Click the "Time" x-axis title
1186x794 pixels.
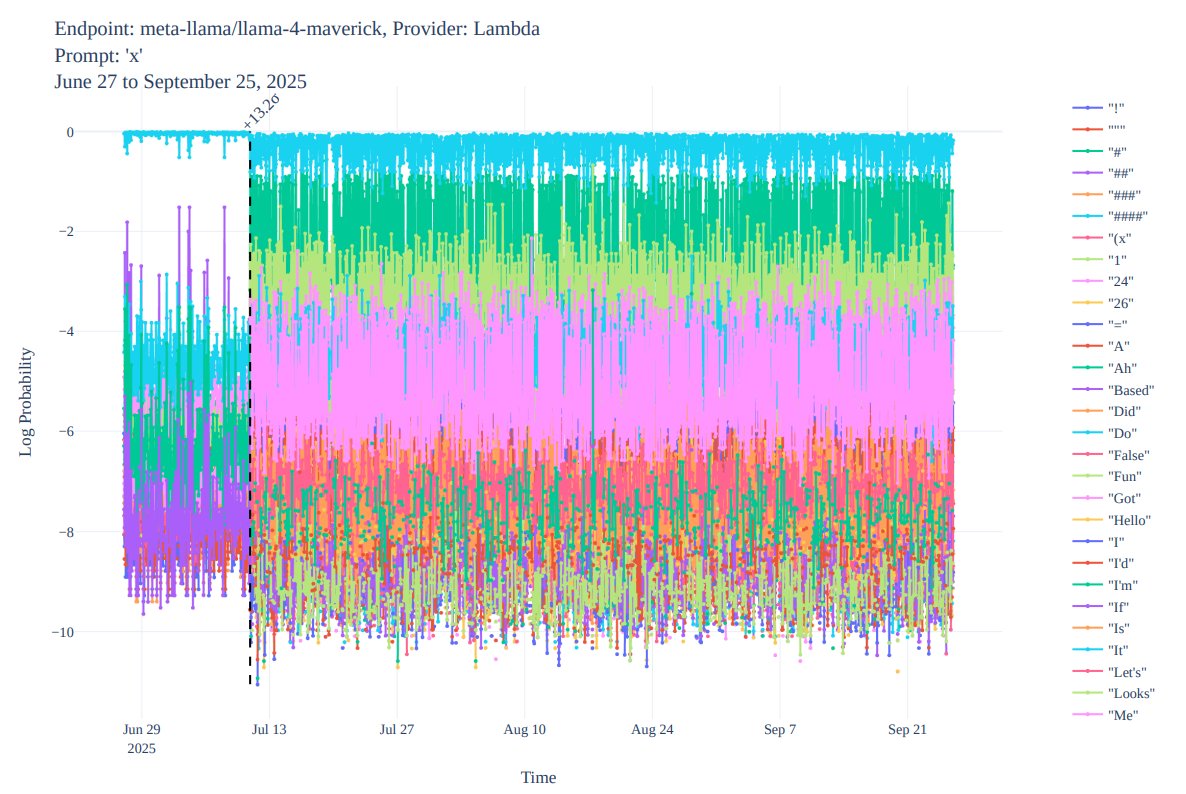[538, 777]
